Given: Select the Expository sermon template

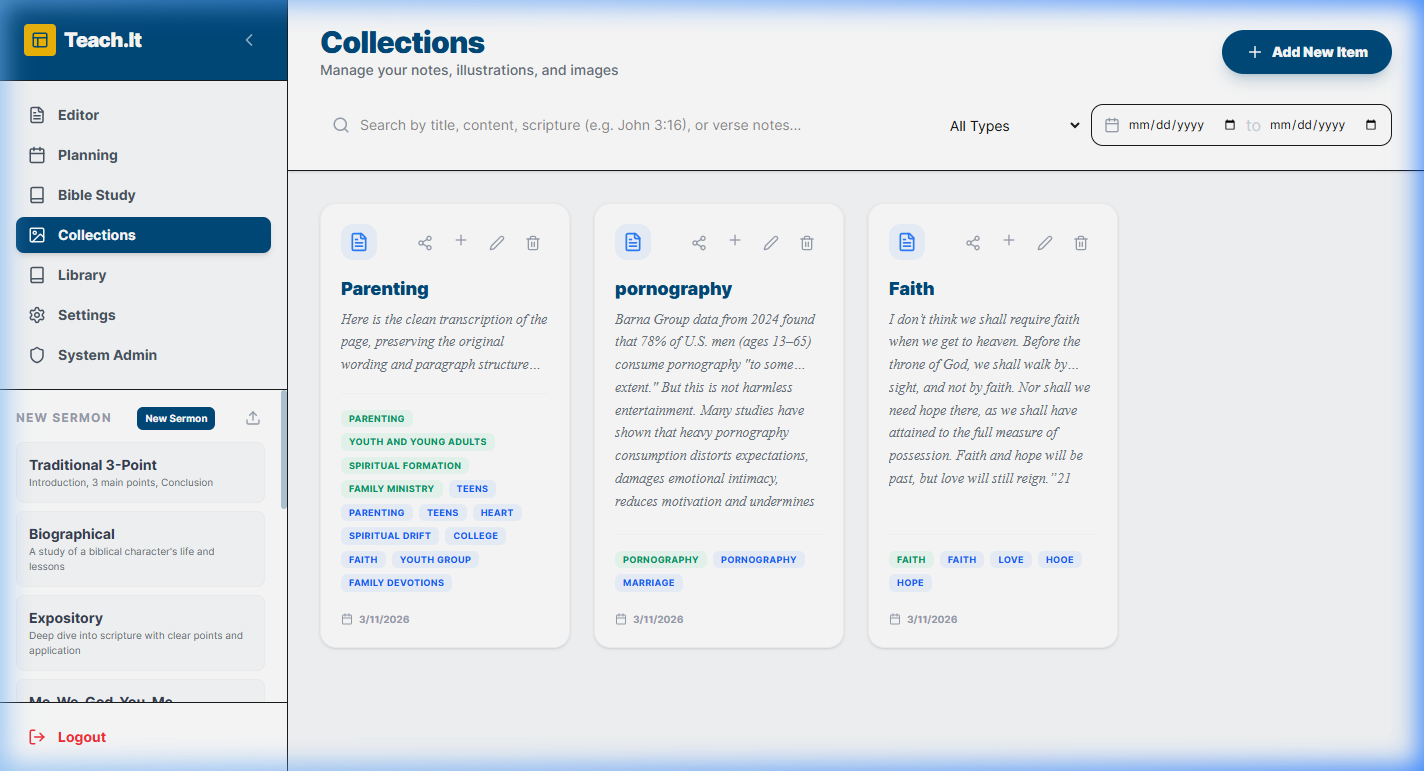Looking at the screenshot, I should 140,632.
